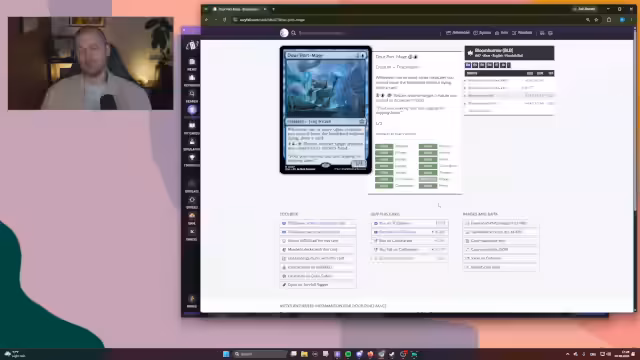
Task: Open the Advanced search link
Action: click(x=458, y=33)
